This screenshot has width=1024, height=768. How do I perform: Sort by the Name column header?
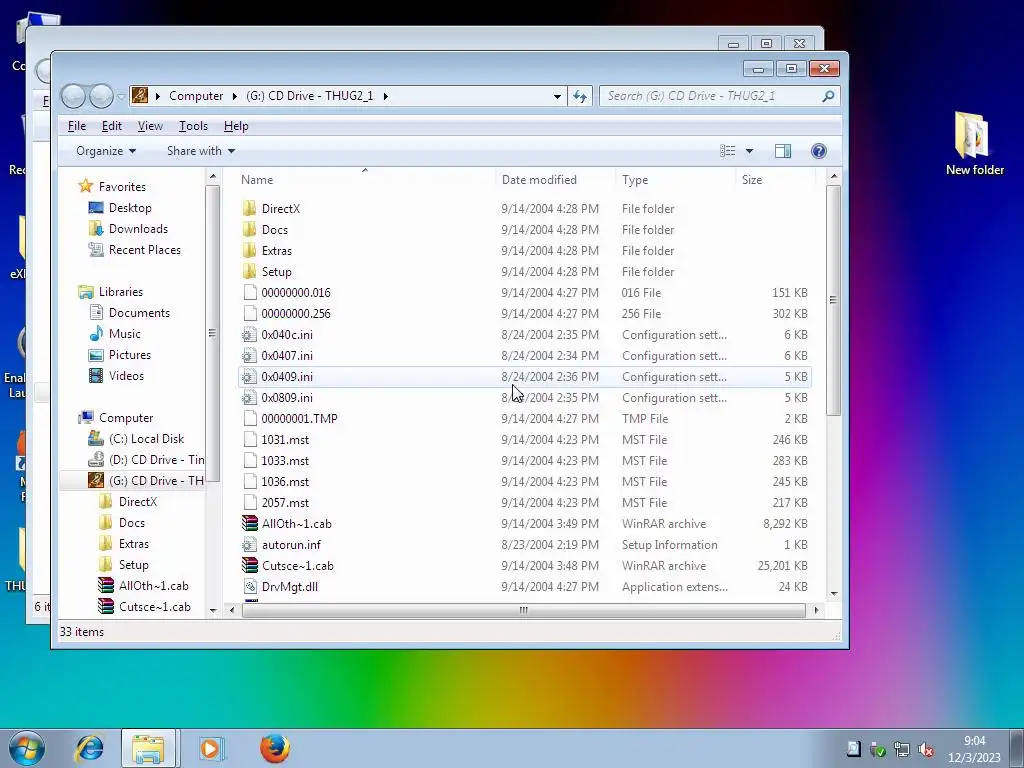[364, 180]
